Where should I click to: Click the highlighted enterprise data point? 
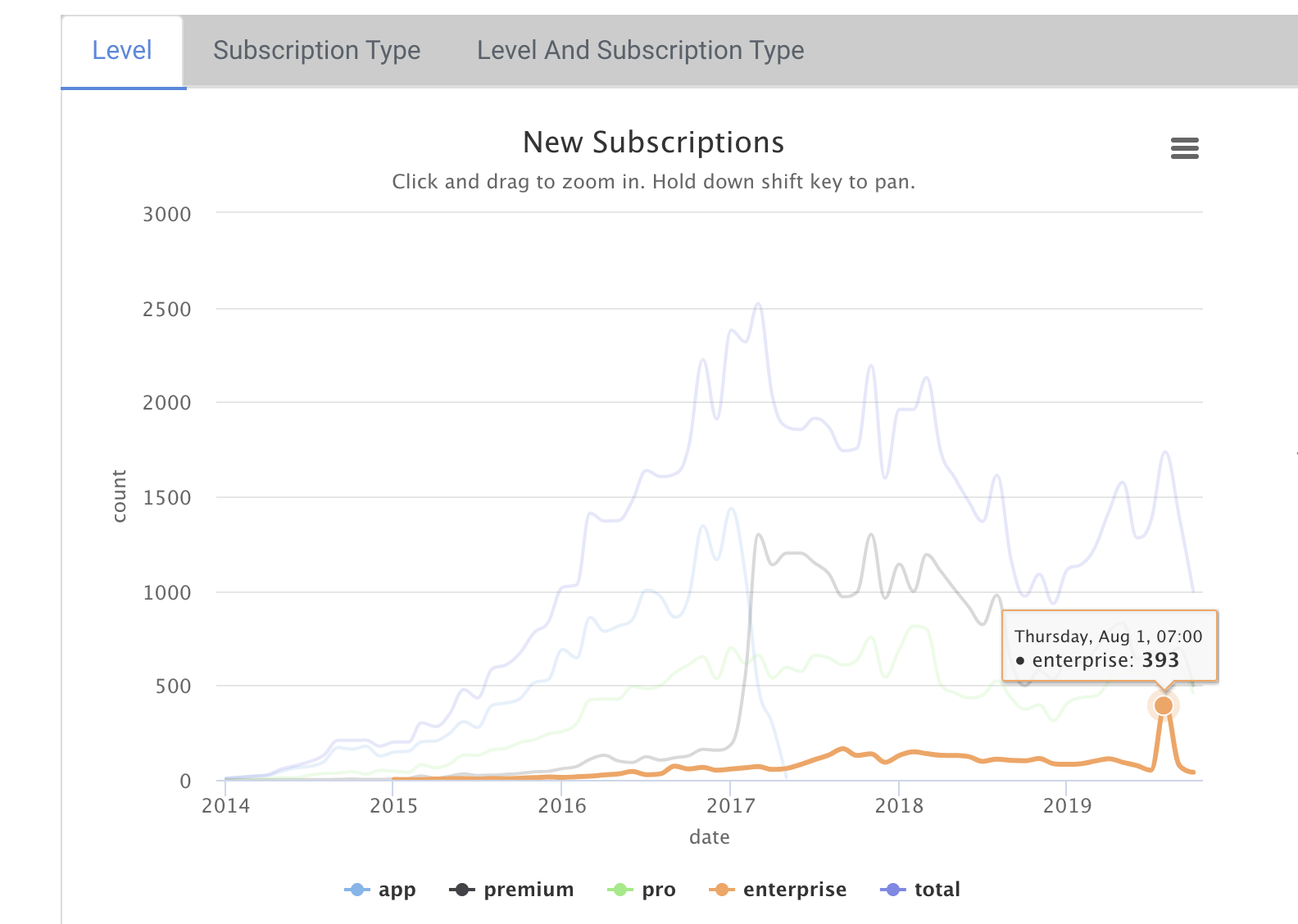coord(1163,705)
